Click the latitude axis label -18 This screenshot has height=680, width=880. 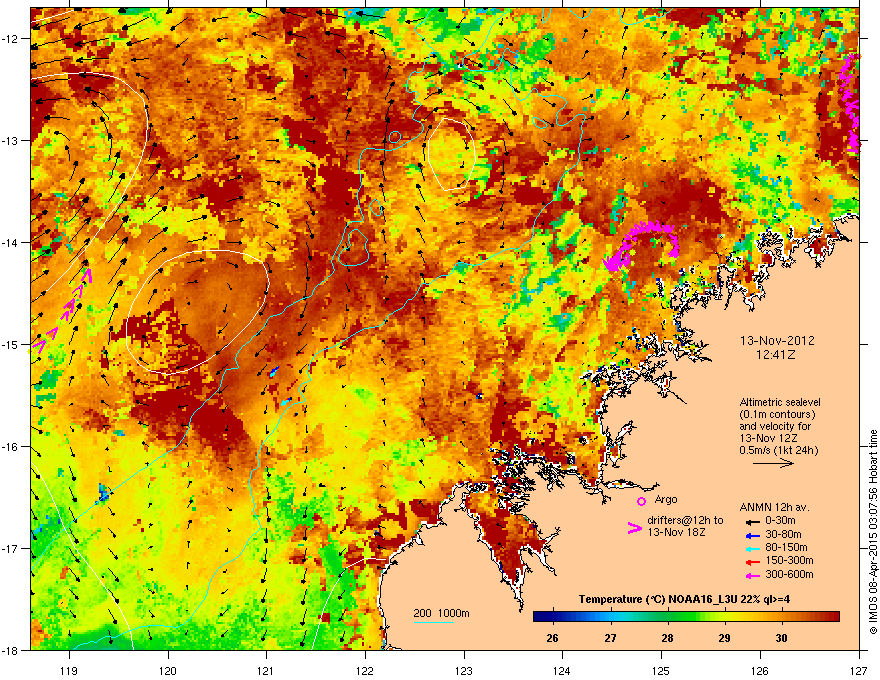11,650
